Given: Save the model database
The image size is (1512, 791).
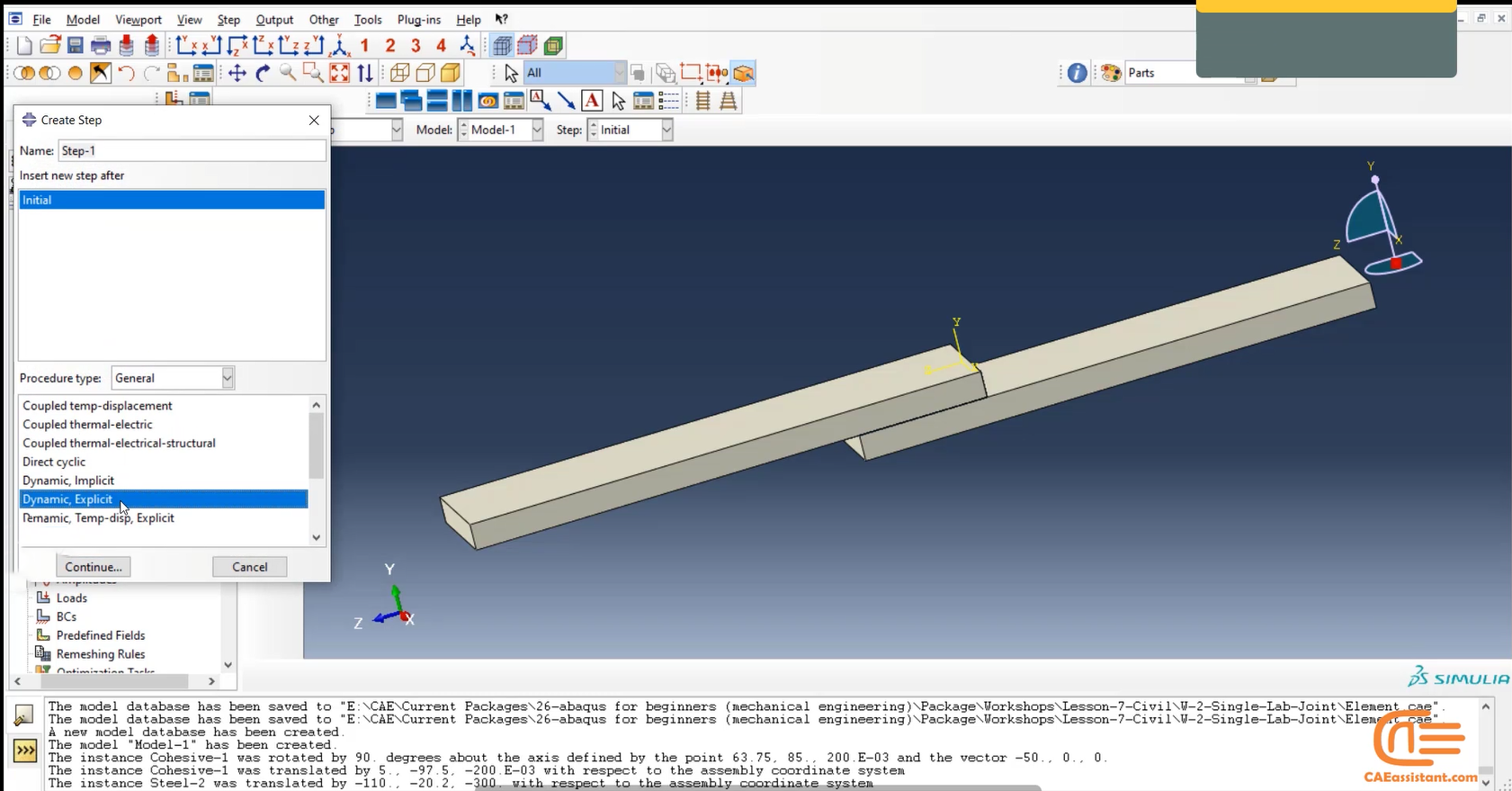Looking at the screenshot, I should pyautogui.click(x=76, y=46).
